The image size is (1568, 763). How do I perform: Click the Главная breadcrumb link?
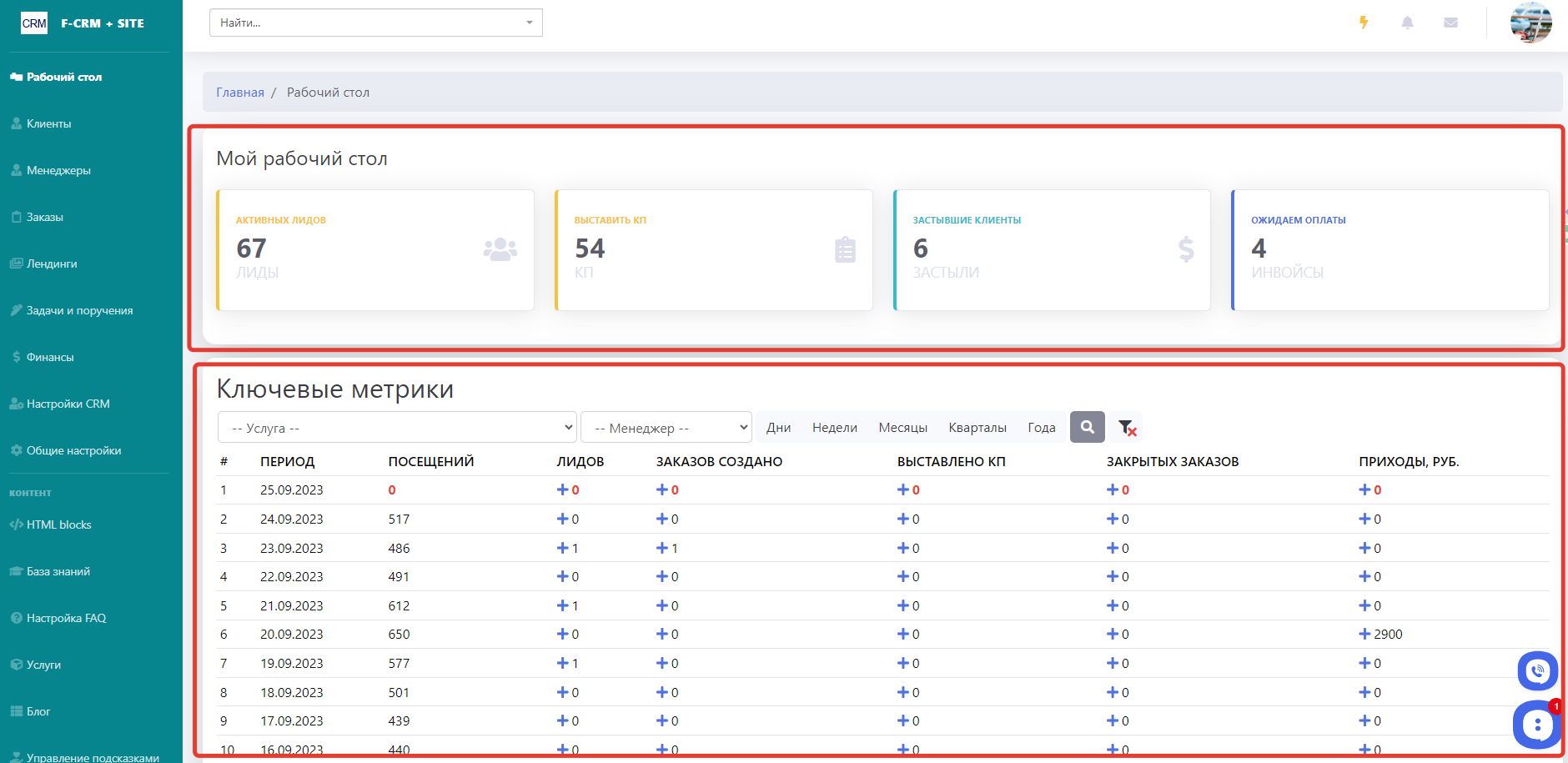pos(240,93)
